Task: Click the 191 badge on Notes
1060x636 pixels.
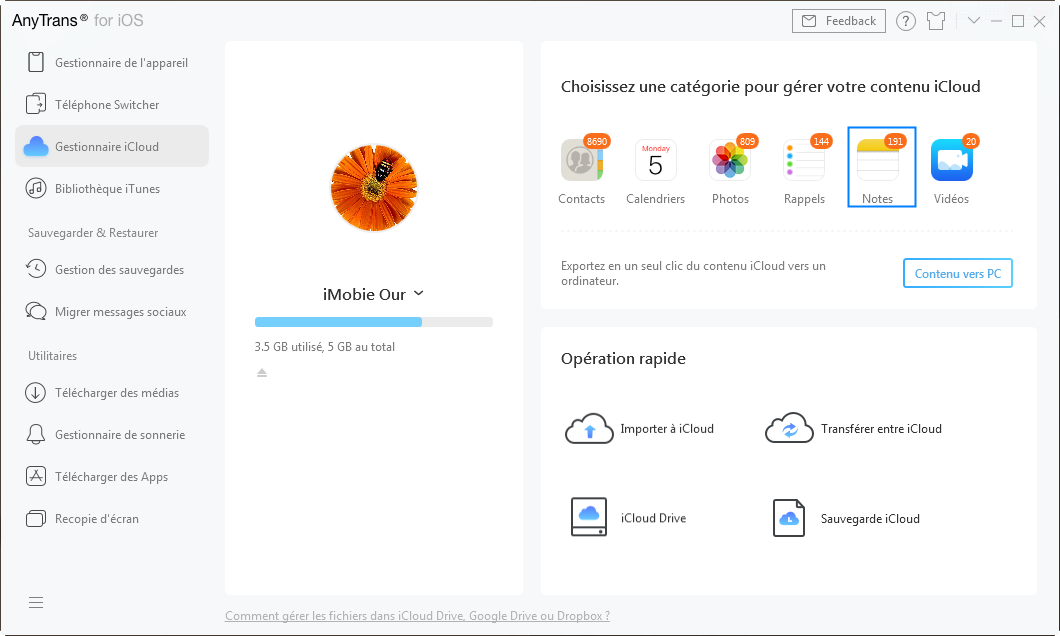Action: point(895,141)
